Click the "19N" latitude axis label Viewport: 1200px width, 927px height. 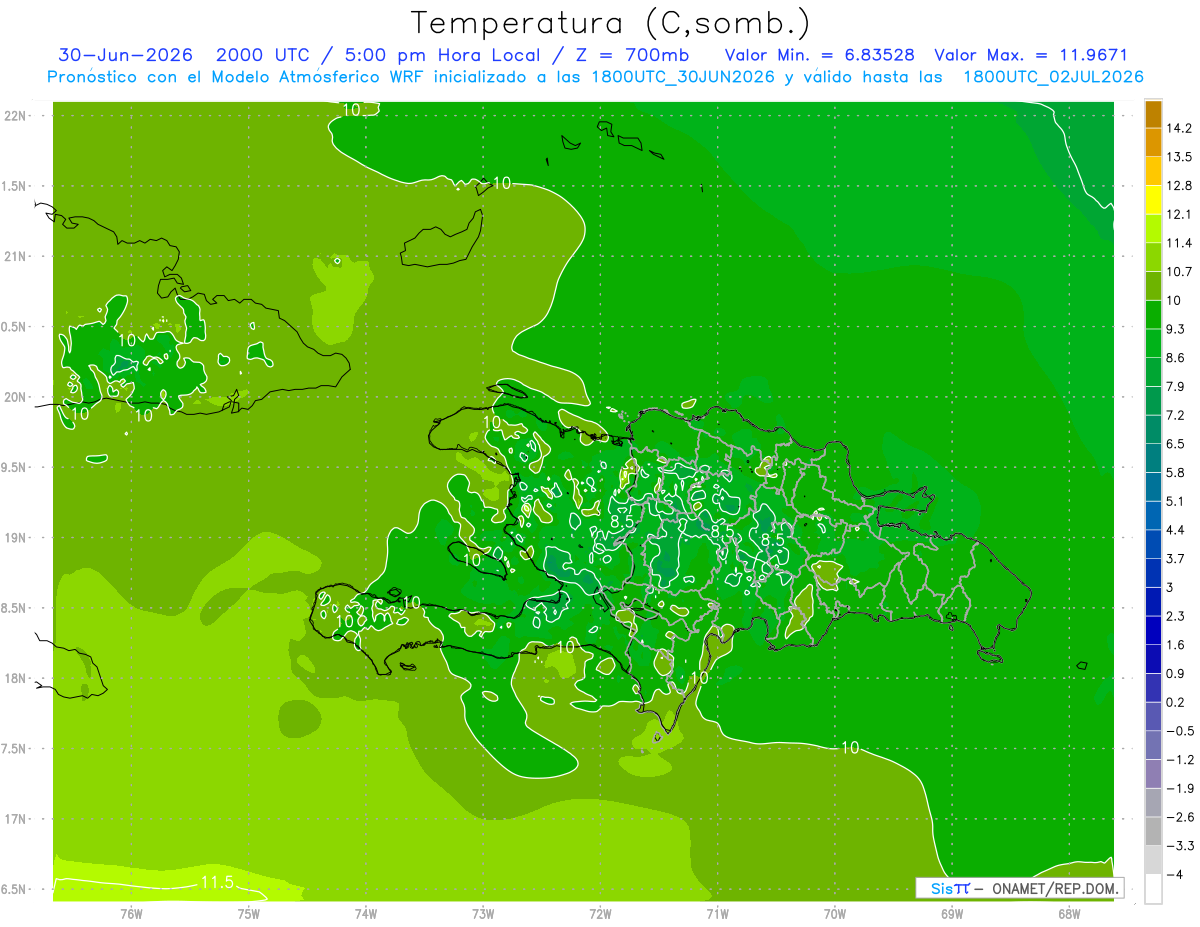click(x=17, y=537)
